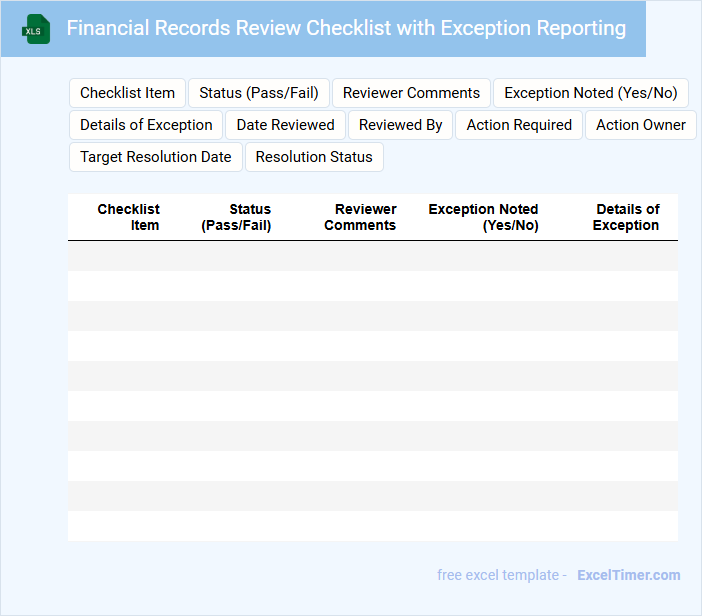Screen dimensions: 702x616
Task: Click the Action Owner tag
Action: point(640,125)
